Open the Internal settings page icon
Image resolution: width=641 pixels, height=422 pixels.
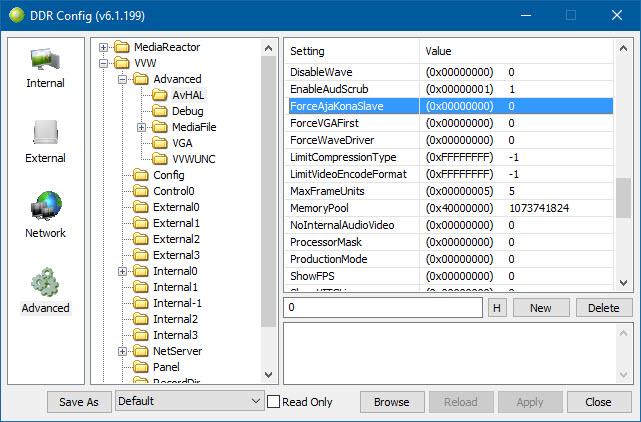click(45, 61)
